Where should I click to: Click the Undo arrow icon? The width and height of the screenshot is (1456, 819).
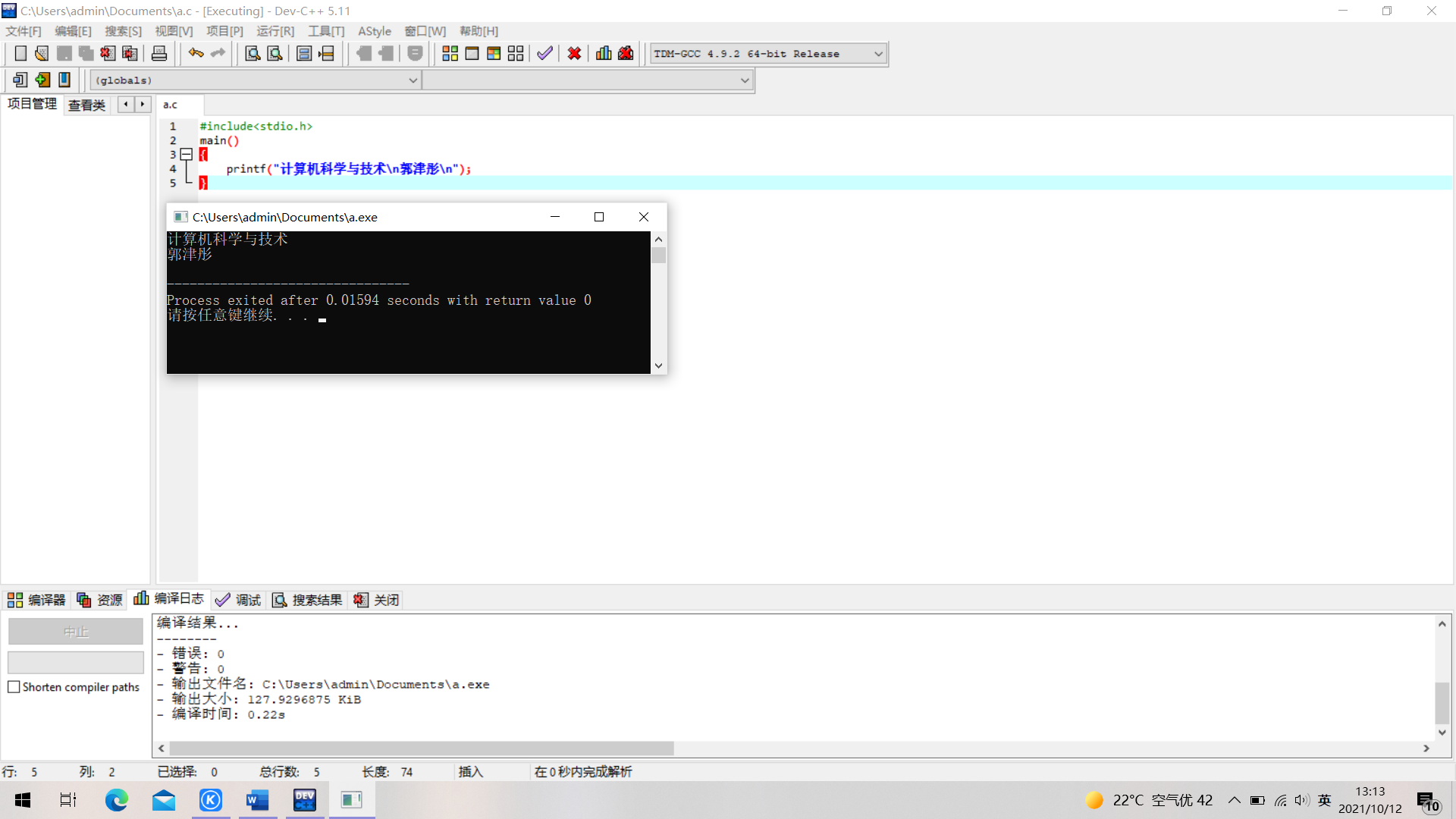[x=196, y=54]
